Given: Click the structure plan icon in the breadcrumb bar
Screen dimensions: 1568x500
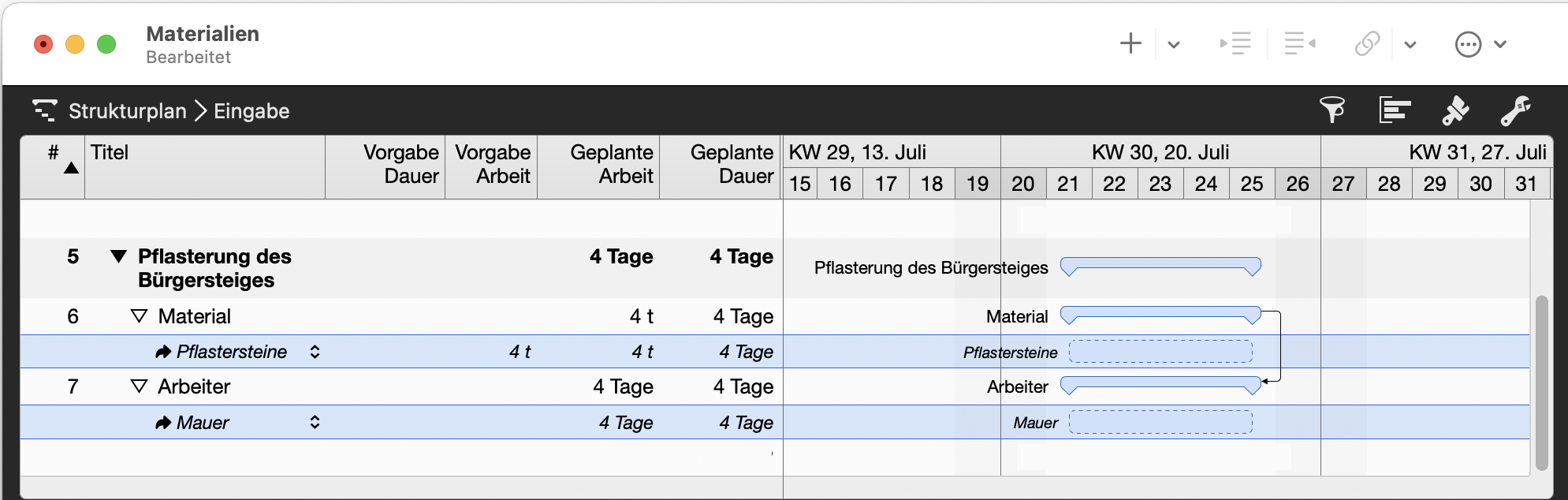Looking at the screenshot, I should [45, 110].
